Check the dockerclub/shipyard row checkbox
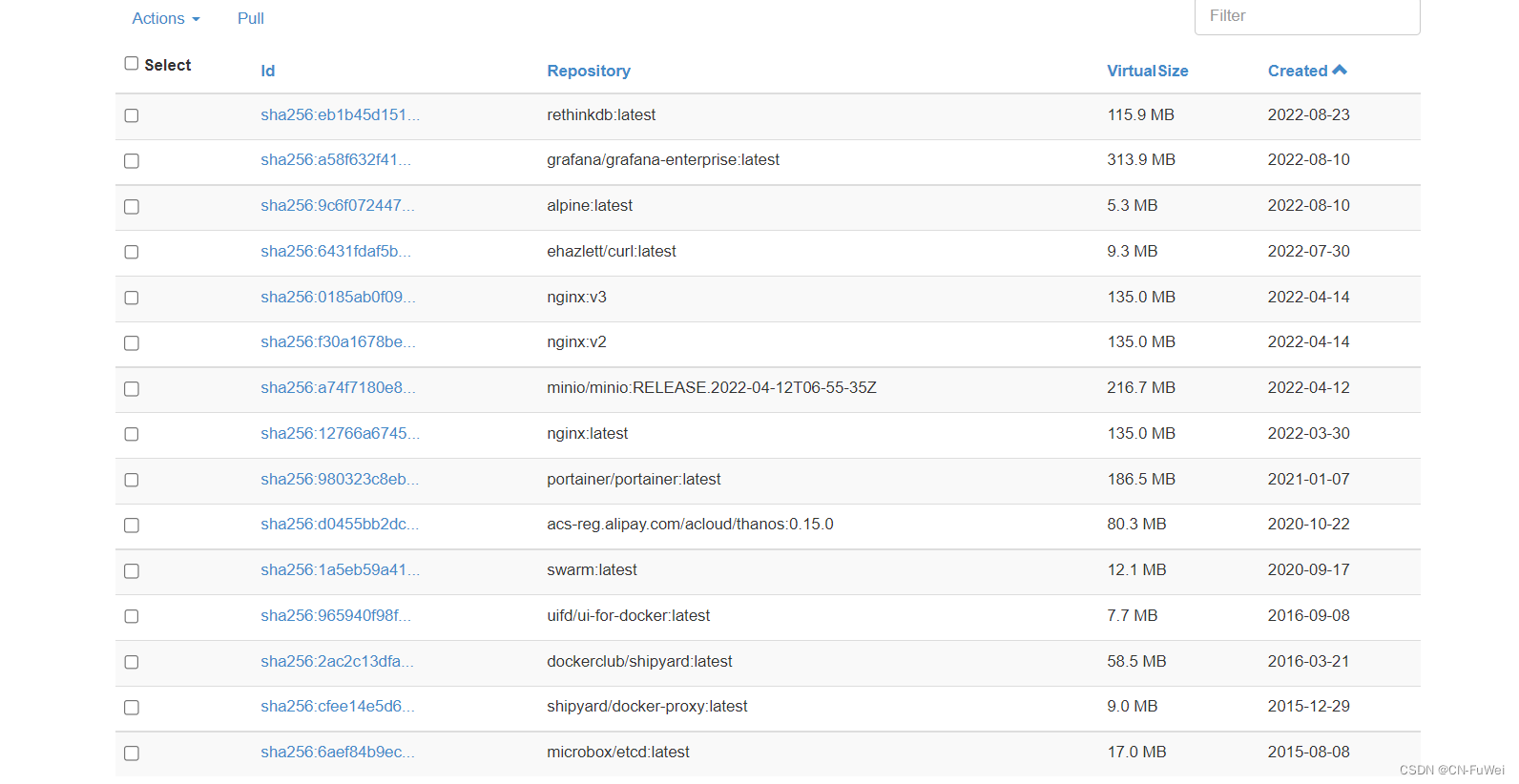 tap(132, 662)
